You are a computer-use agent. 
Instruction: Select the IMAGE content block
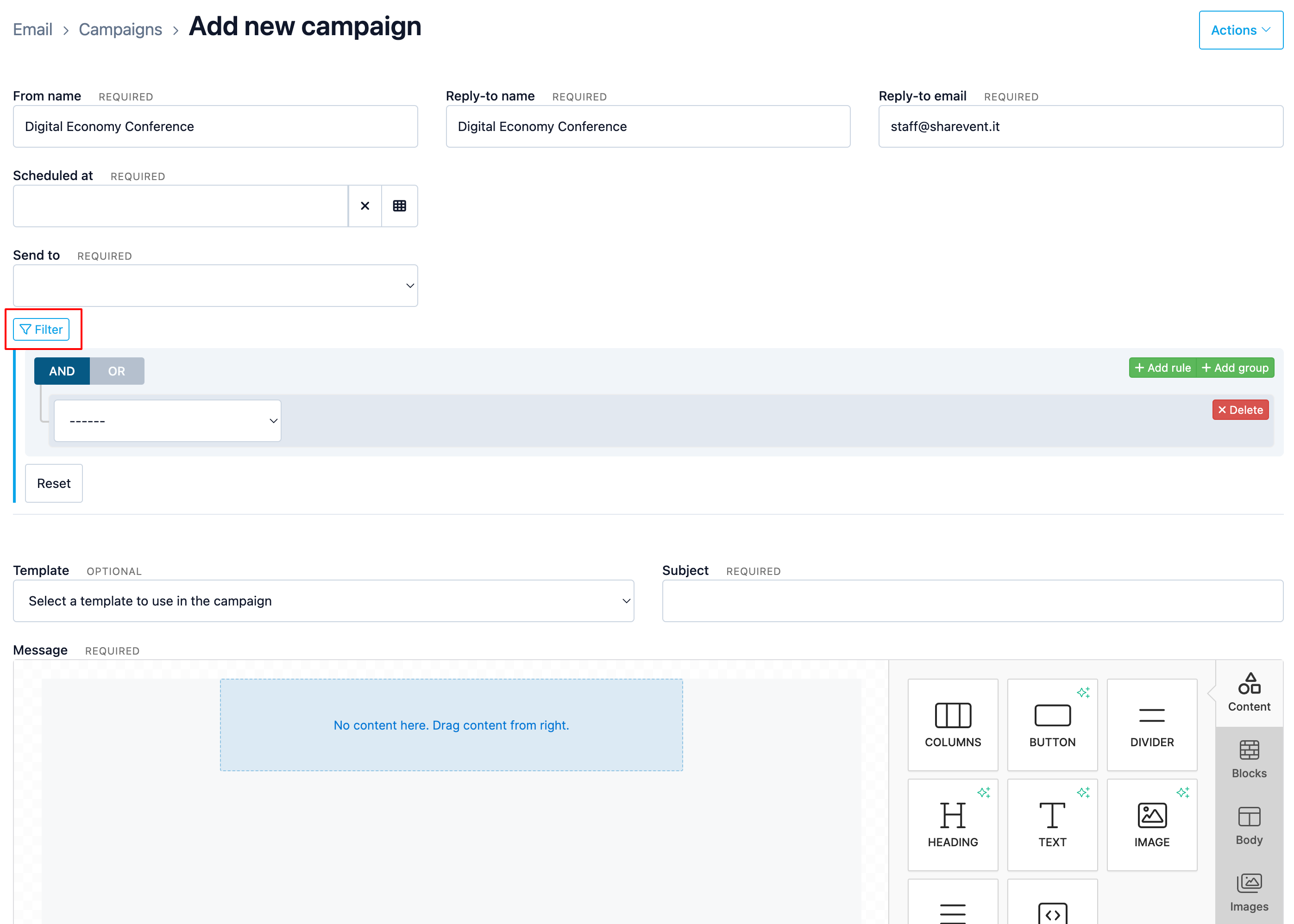pos(1152,824)
